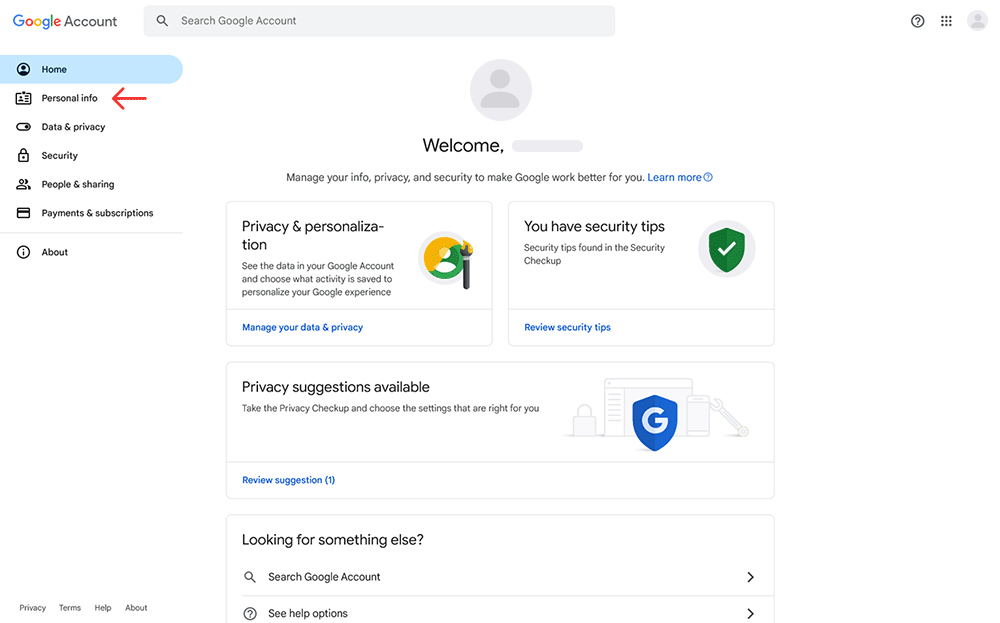Click the help question mark icon

[917, 21]
